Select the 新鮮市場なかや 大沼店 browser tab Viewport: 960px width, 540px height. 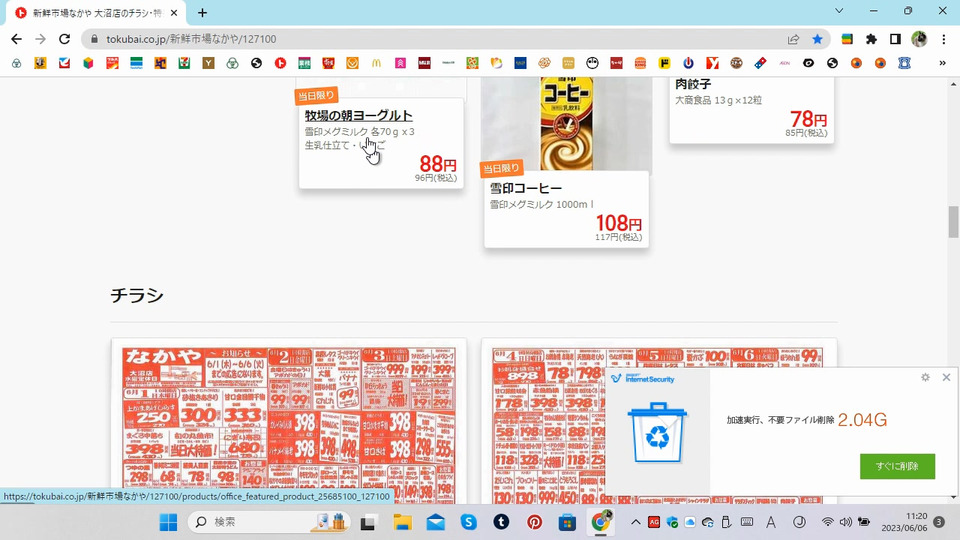(x=97, y=13)
